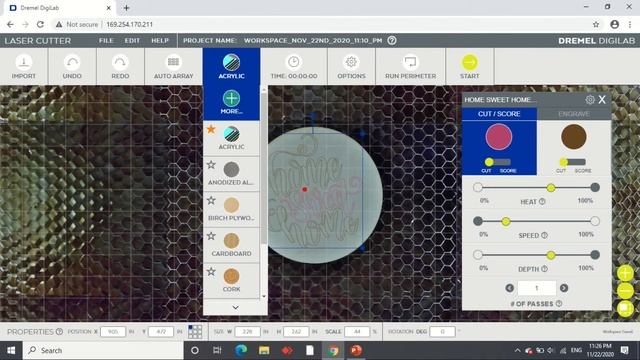The height and width of the screenshot is (360, 640).
Task: Click the Speed slider handle
Action: pos(506,222)
